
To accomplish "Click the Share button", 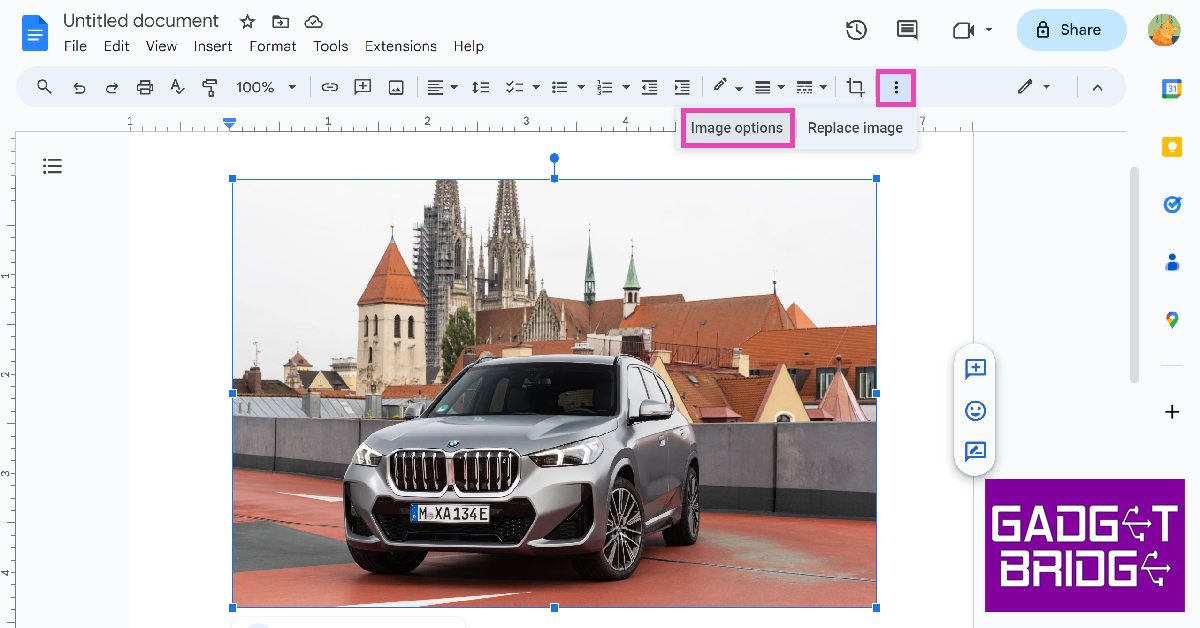I will (1071, 30).
